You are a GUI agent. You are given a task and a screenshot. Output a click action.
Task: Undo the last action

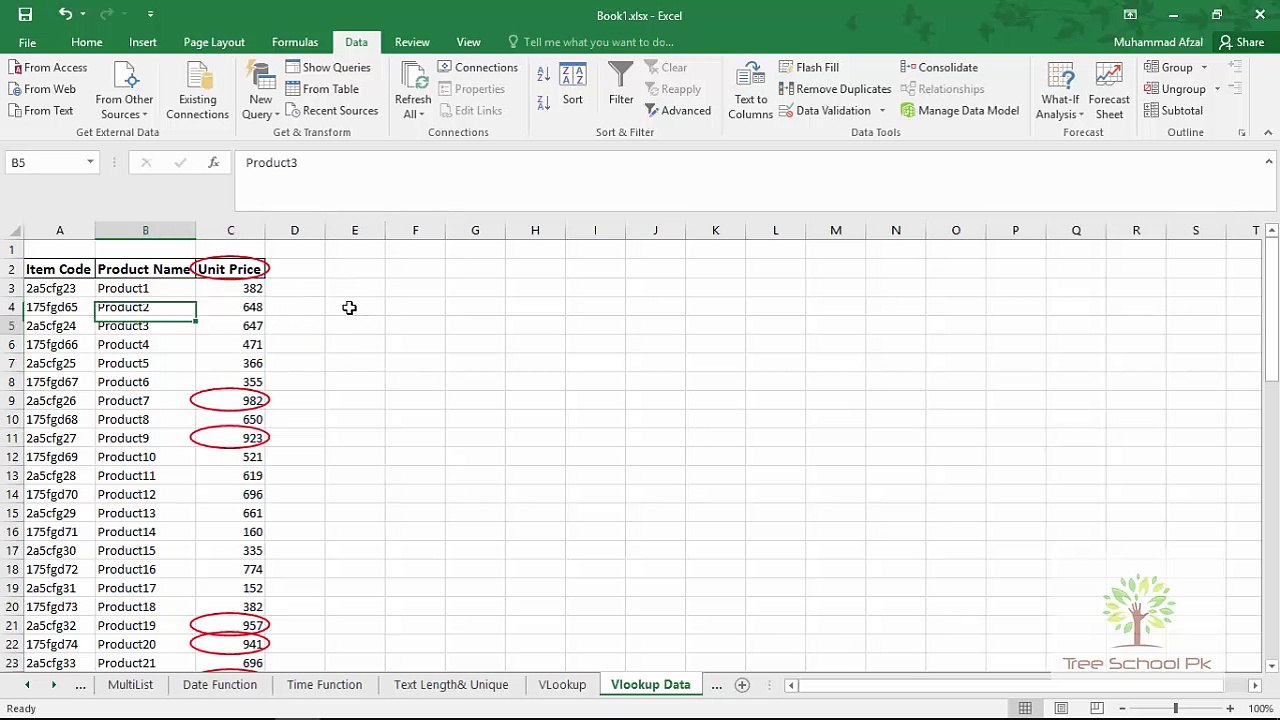pyautogui.click(x=65, y=14)
